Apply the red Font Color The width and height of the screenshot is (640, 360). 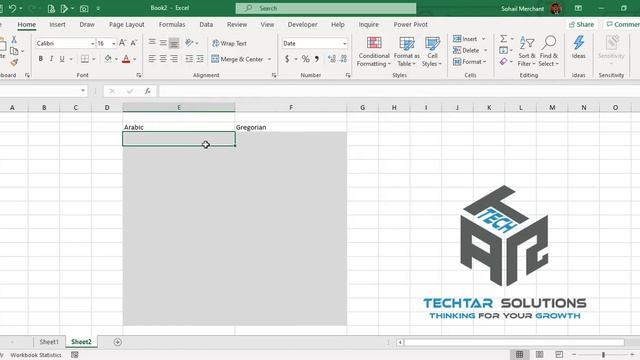[x=126, y=59]
